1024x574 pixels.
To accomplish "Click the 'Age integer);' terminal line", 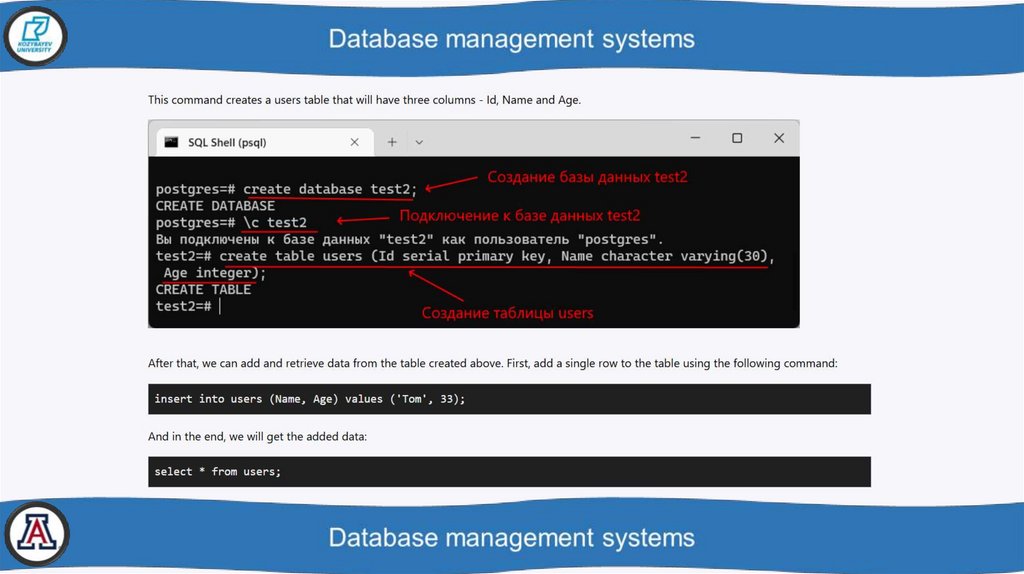I will coord(214,273).
